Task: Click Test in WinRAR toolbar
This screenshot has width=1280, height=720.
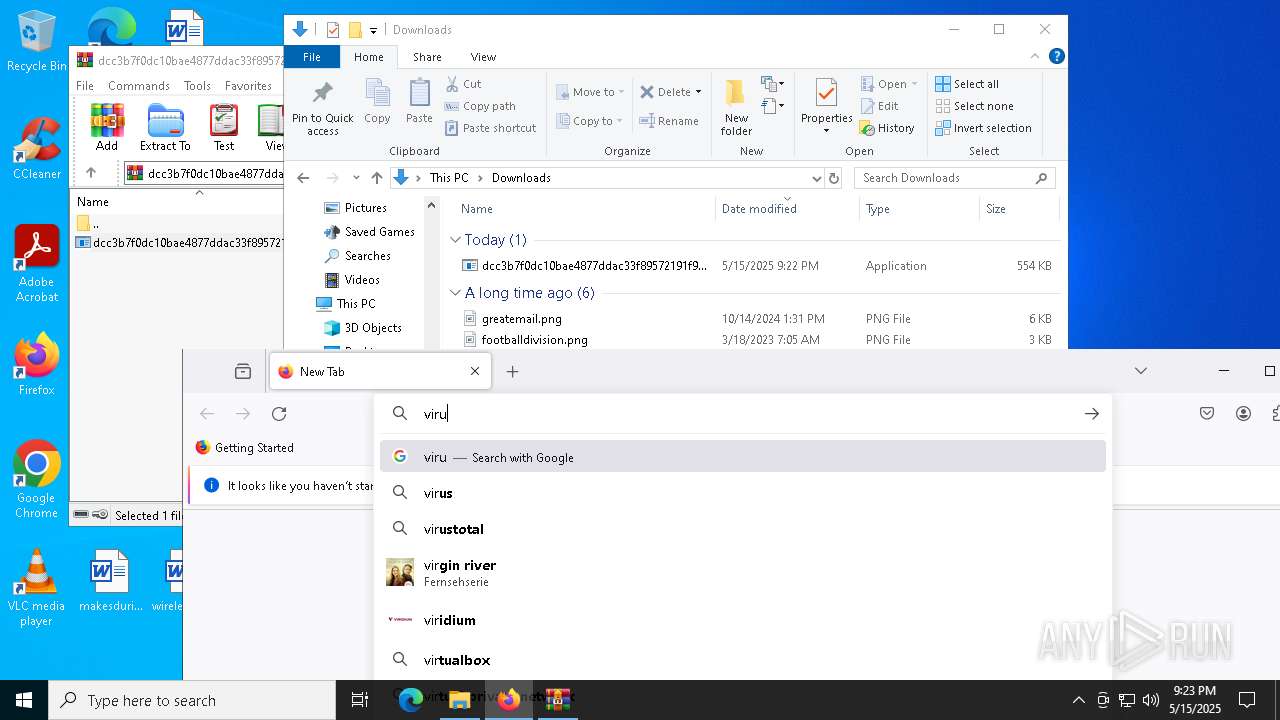Action: pyautogui.click(x=224, y=127)
